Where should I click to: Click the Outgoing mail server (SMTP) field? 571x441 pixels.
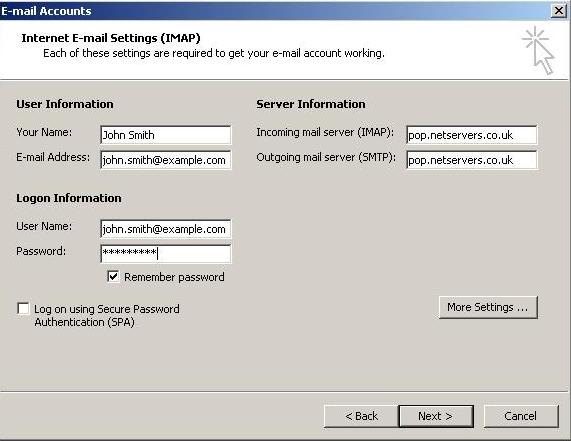(472, 160)
